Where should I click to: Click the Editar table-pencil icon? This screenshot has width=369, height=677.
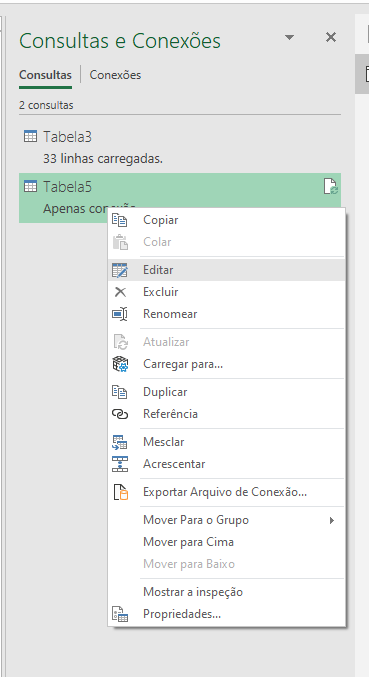pos(120,270)
